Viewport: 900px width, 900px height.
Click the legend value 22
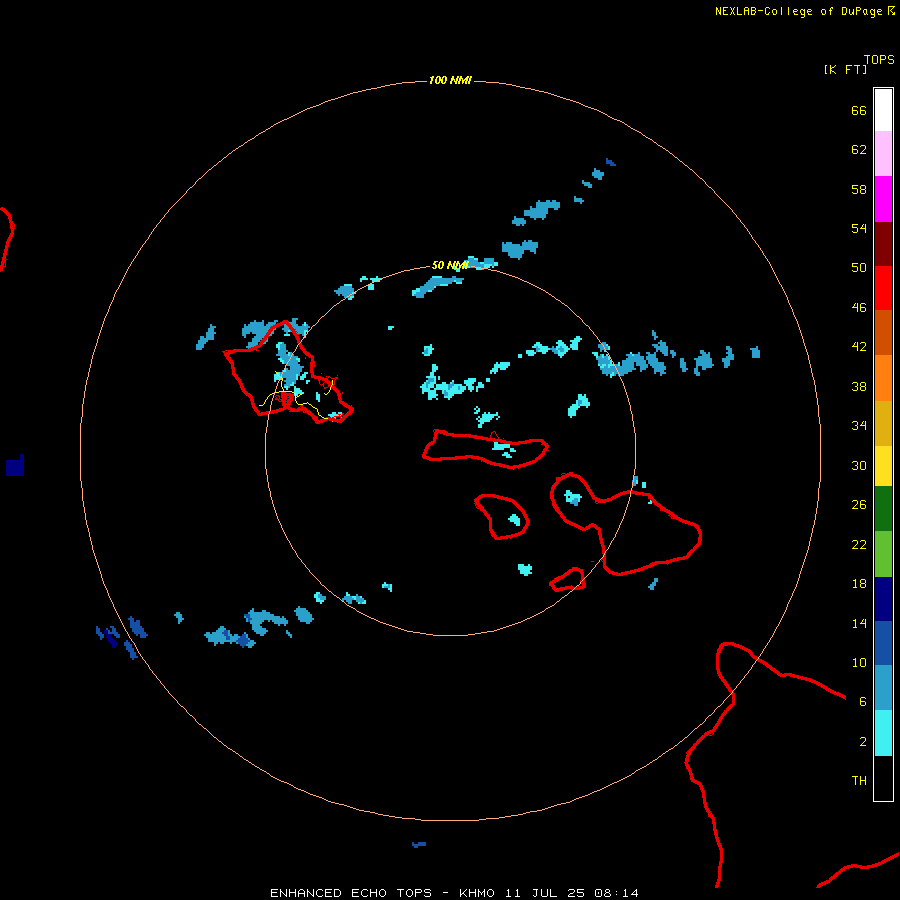859,544
